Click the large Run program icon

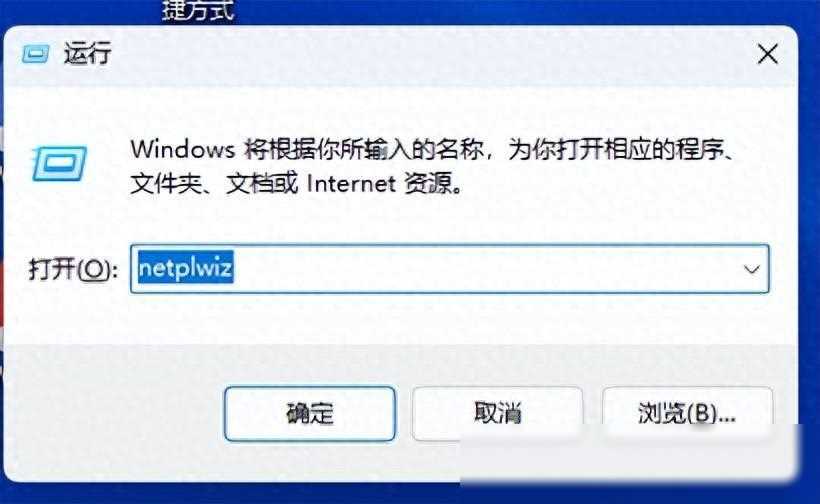pos(59,163)
